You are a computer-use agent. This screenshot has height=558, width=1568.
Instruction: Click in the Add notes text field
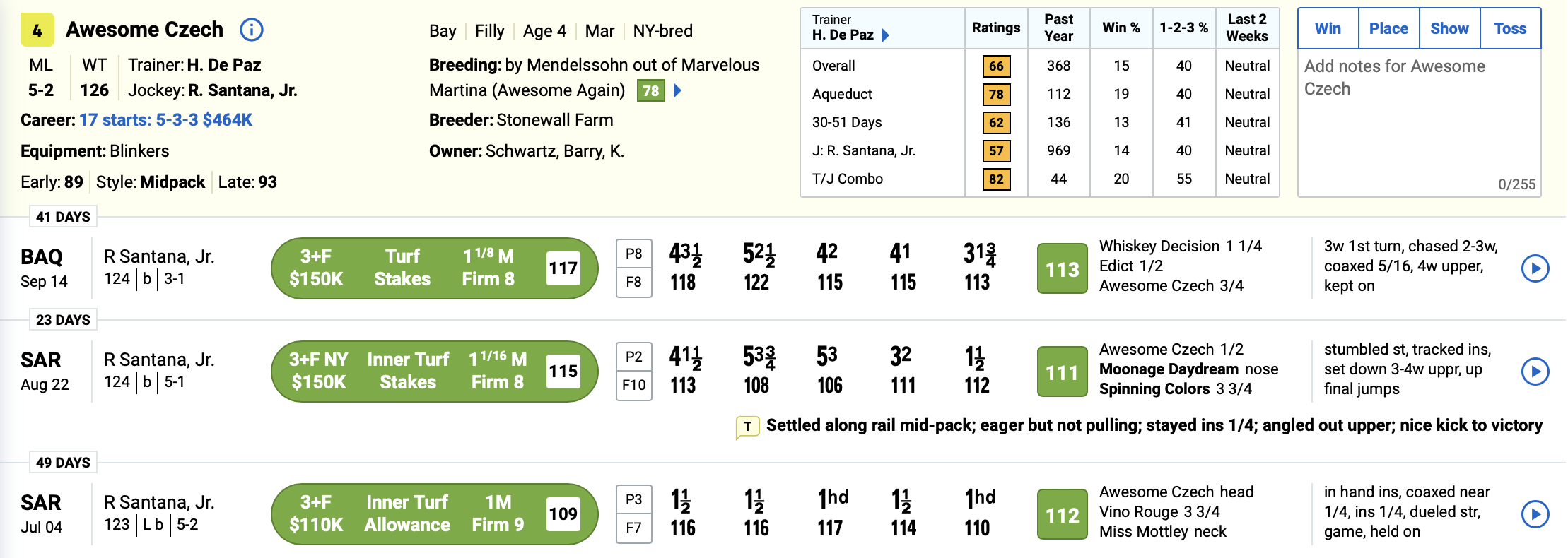click(1419, 120)
